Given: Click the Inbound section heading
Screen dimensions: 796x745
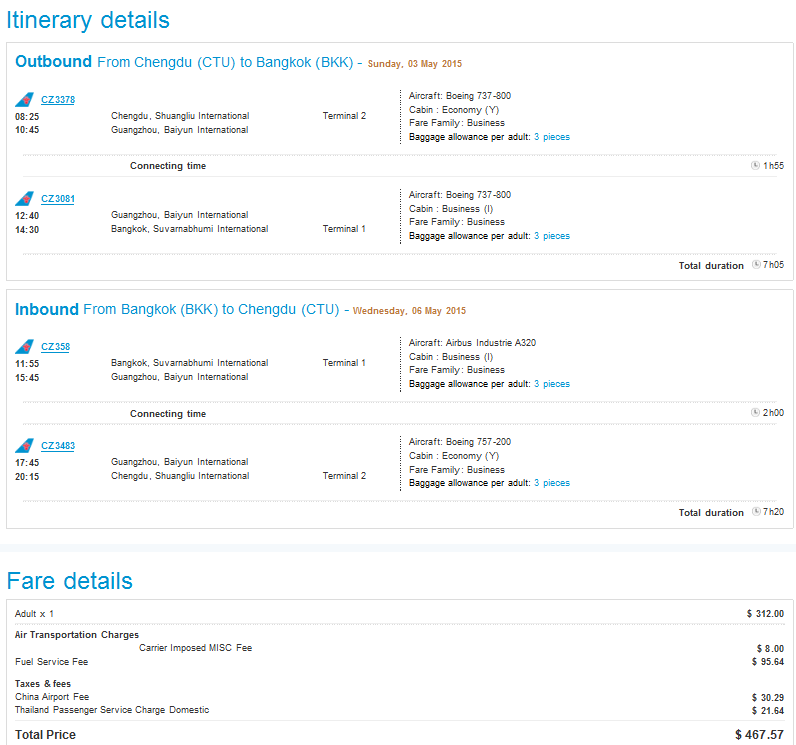Looking at the screenshot, I should (46, 309).
